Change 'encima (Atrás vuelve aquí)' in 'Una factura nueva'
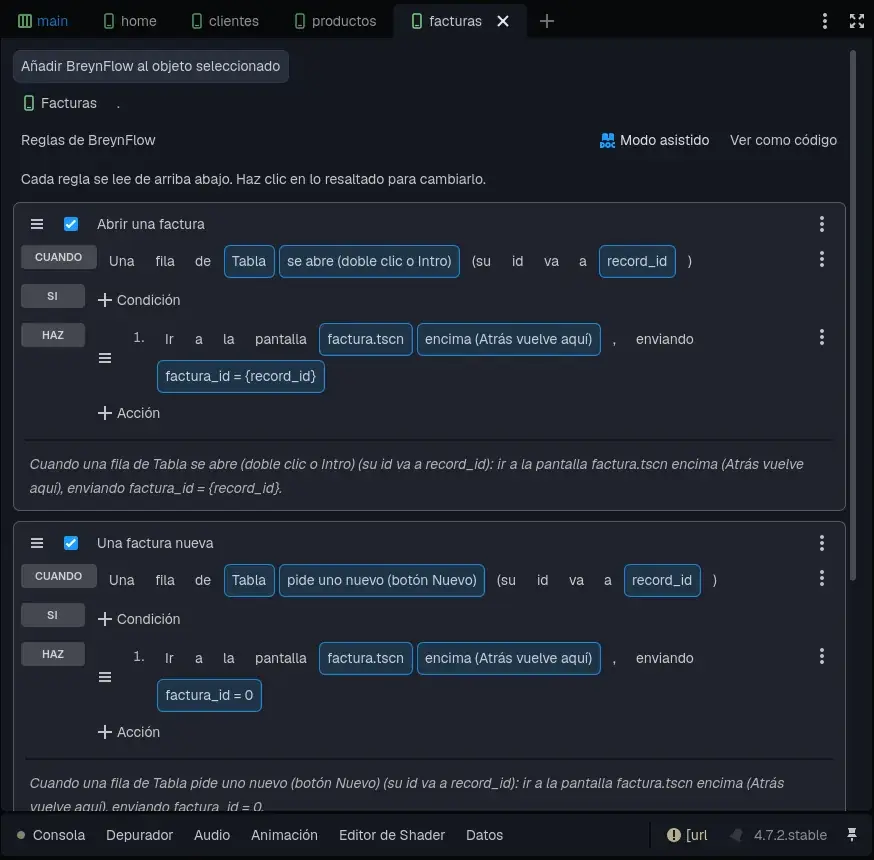 point(509,658)
